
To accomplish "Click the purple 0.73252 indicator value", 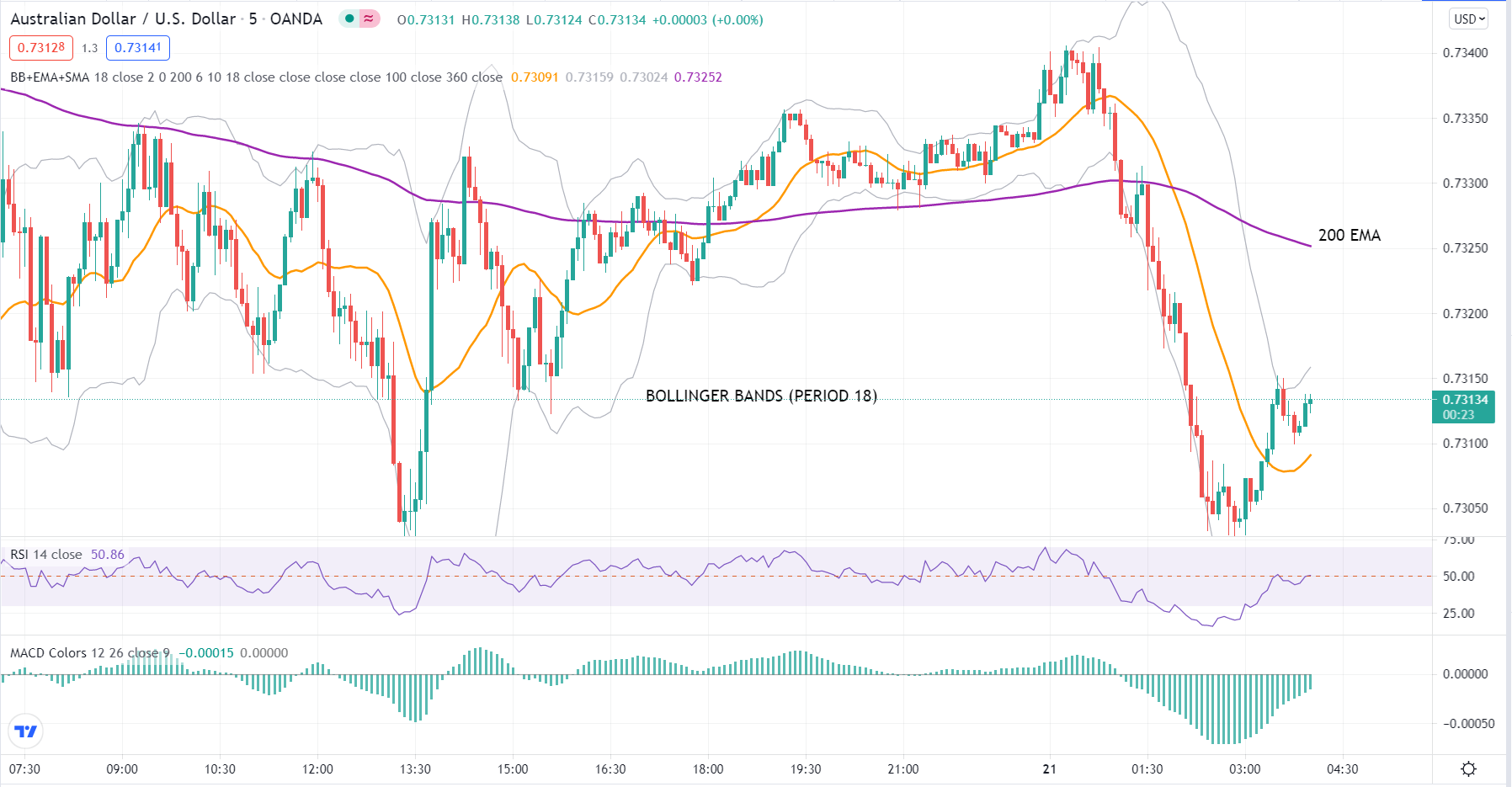I will (698, 77).
